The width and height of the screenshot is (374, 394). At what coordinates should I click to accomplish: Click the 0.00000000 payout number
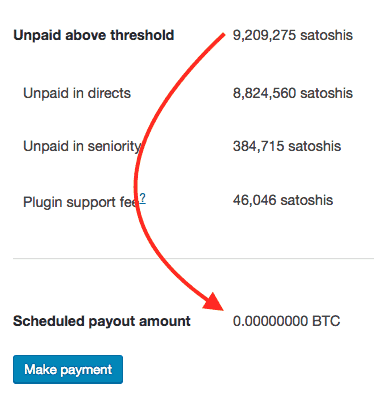pos(270,321)
